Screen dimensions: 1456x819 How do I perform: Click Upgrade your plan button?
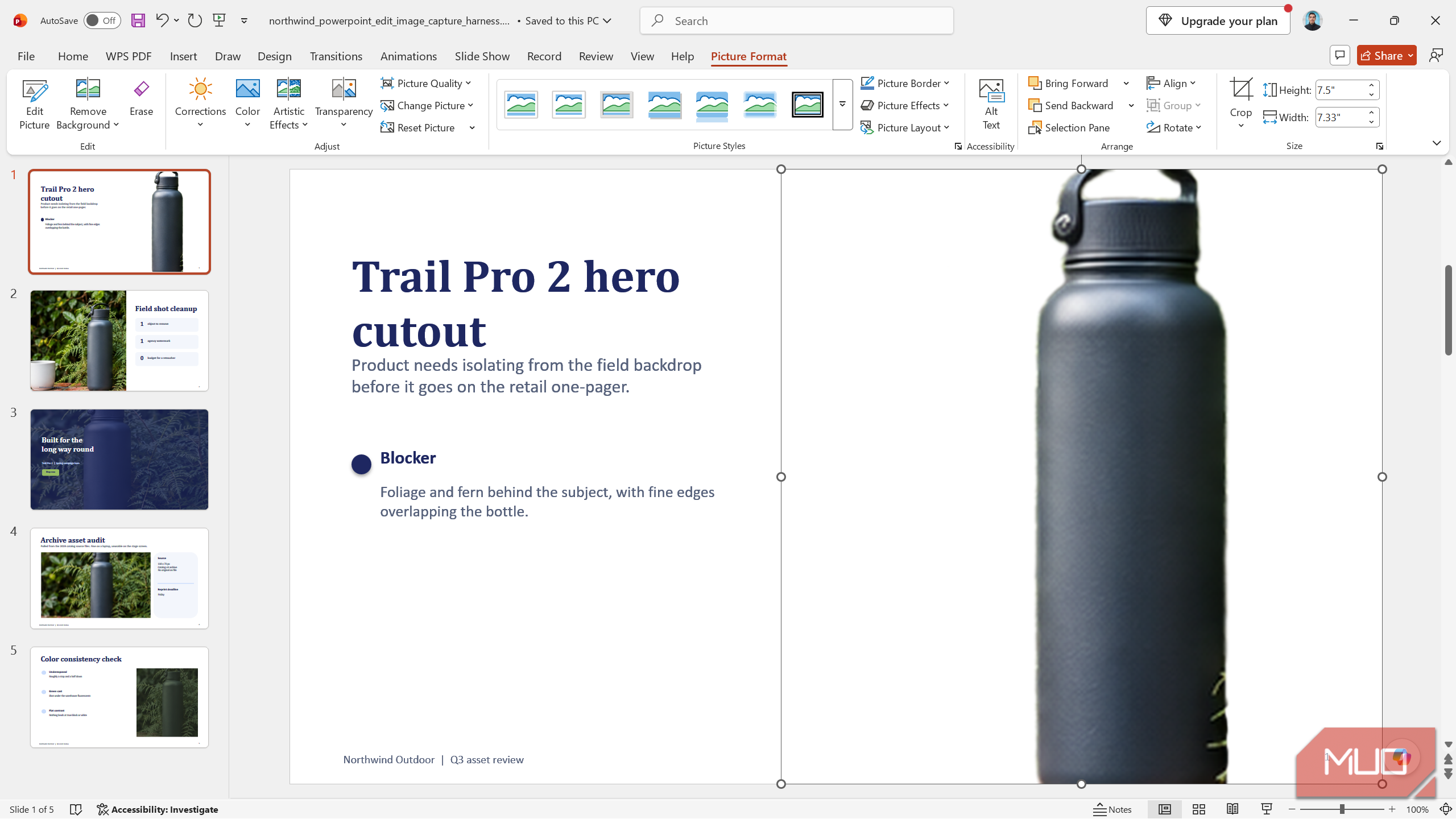[1218, 20]
